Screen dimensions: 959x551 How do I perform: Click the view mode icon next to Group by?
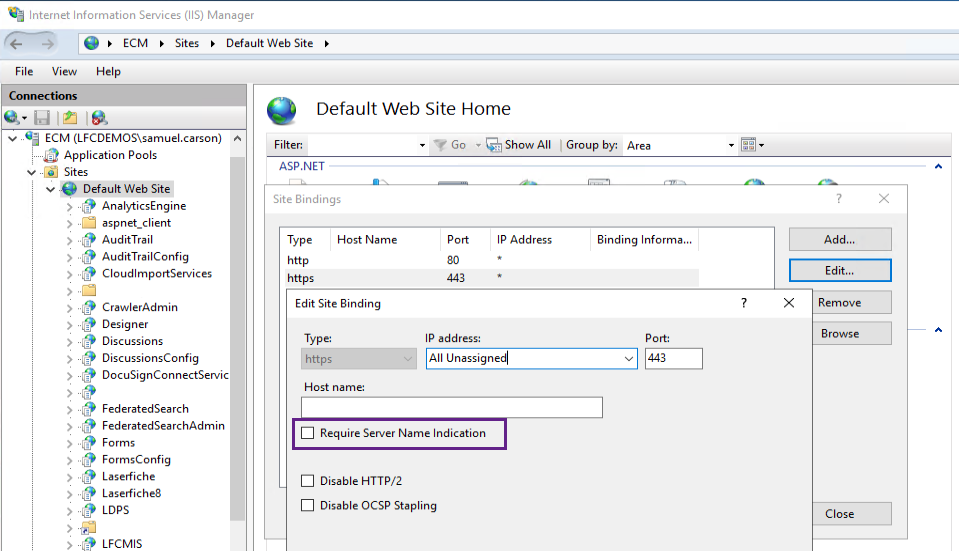click(749, 145)
